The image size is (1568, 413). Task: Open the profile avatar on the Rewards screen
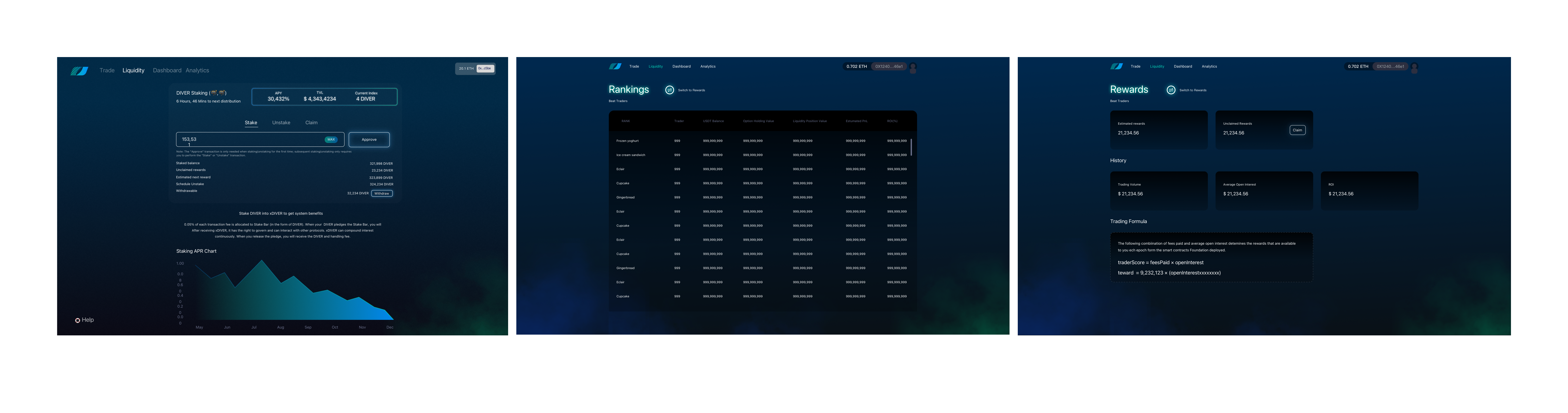[x=1415, y=68]
